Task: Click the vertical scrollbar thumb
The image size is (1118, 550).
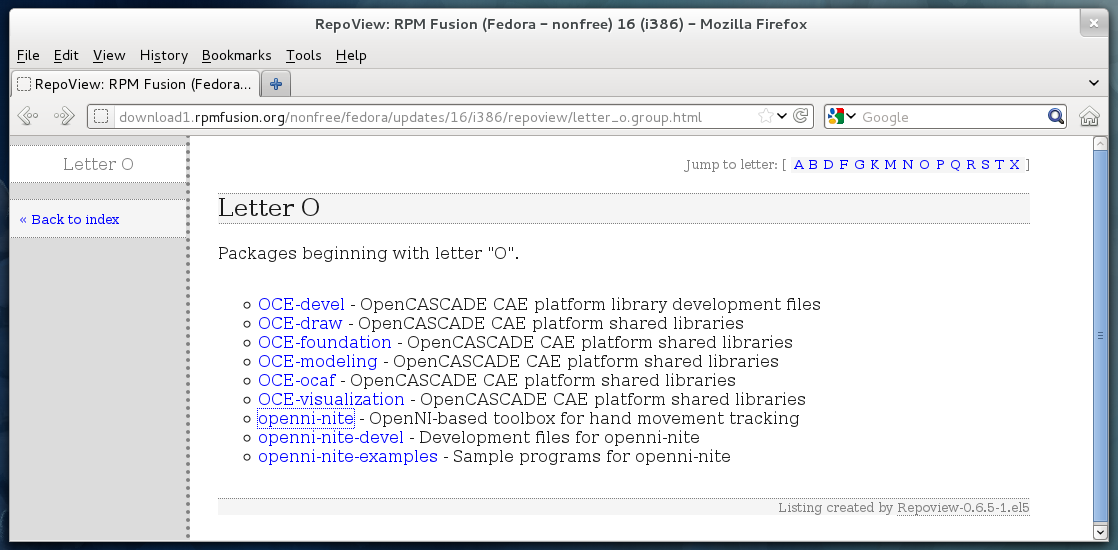Action: (x=1100, y=337)
